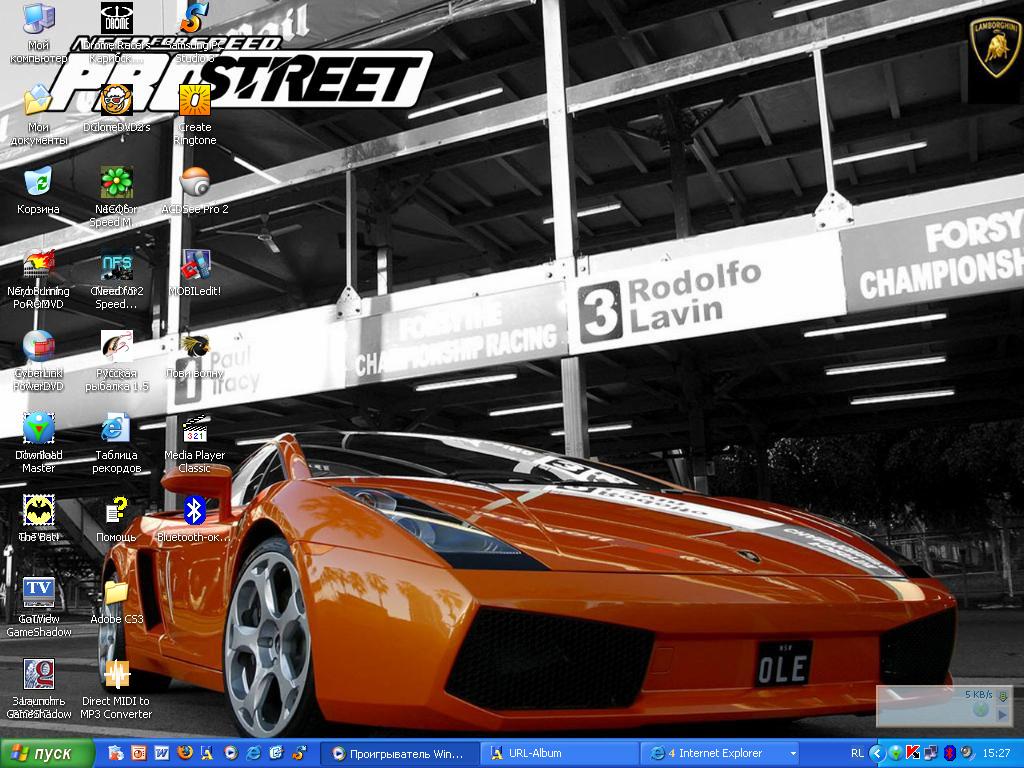1024x768 pixels.
Task: Select the Create Ringtone icon
Action: (x=195, y=100)
